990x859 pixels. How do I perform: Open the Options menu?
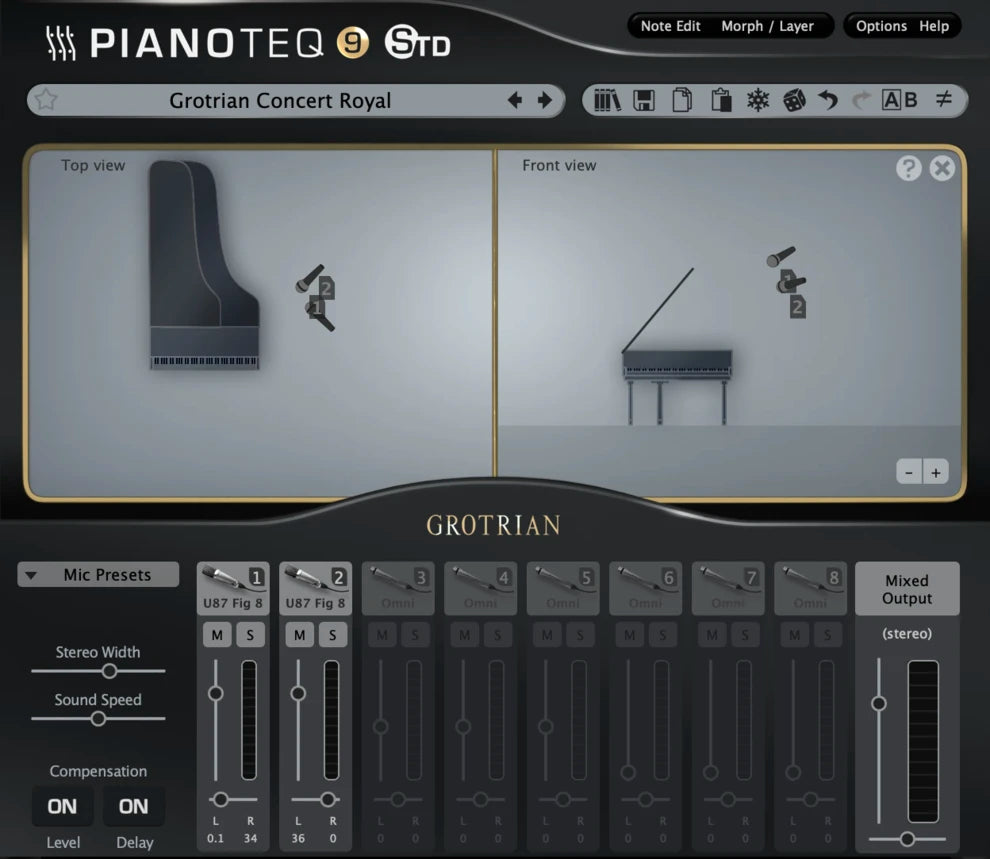point(881,26)
